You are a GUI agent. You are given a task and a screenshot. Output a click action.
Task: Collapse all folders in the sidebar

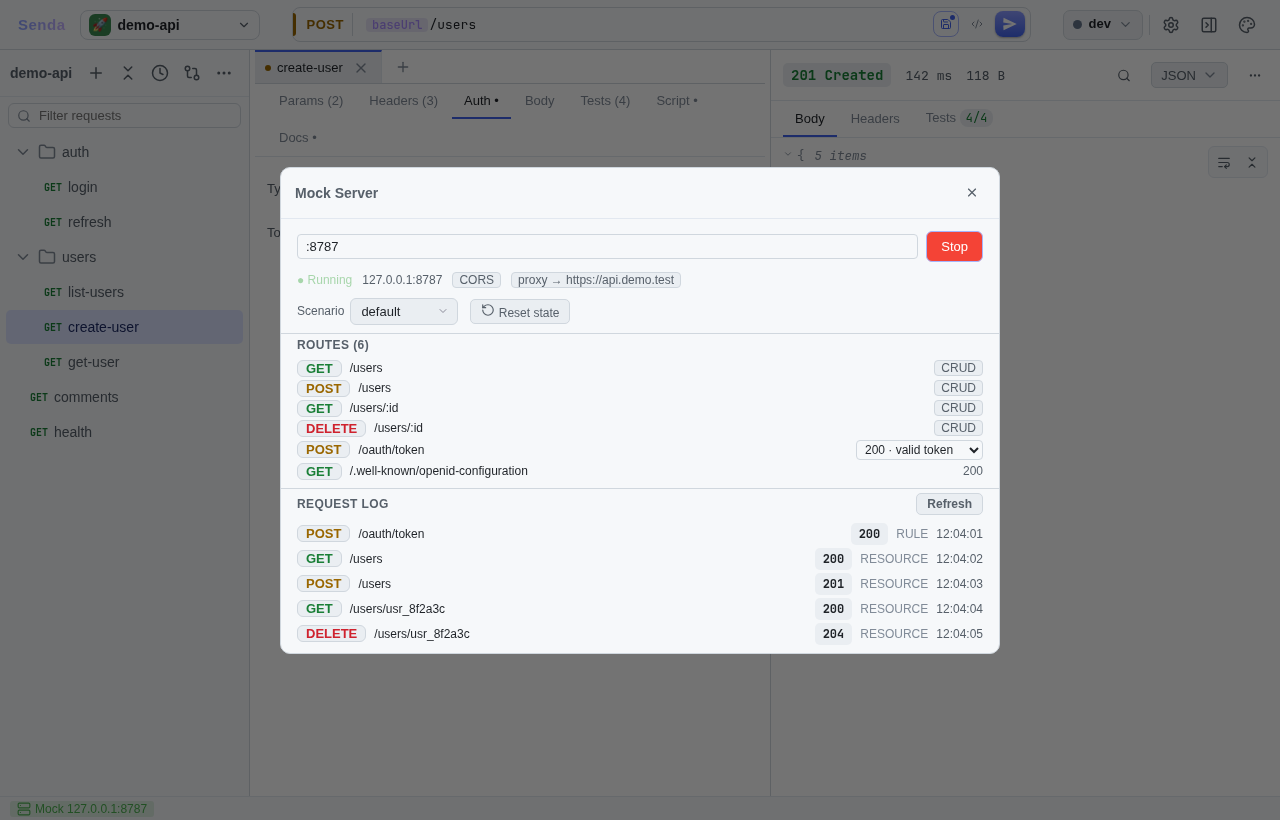pos(128,73)
